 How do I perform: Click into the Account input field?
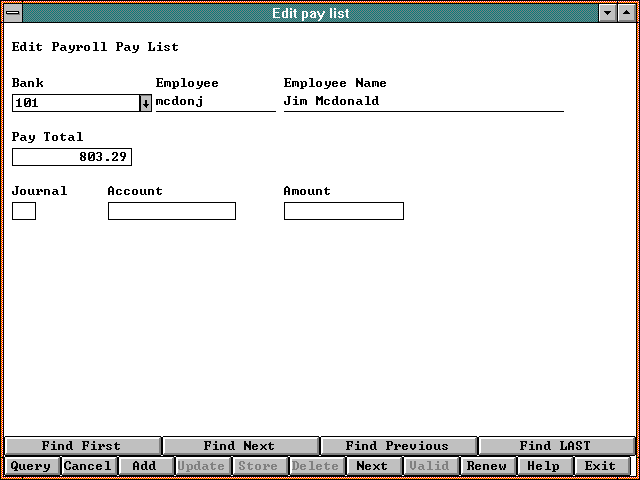[172, 211]
